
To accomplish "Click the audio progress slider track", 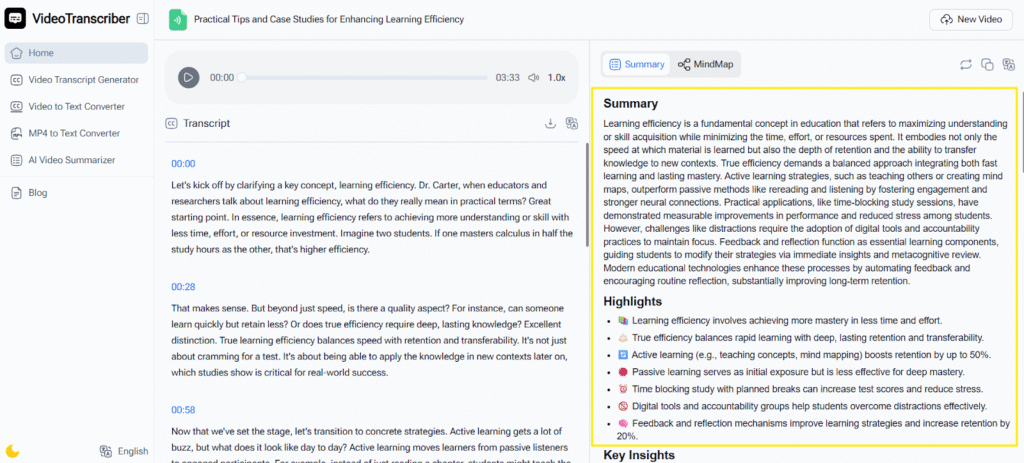I will click(x=364, y=77).
